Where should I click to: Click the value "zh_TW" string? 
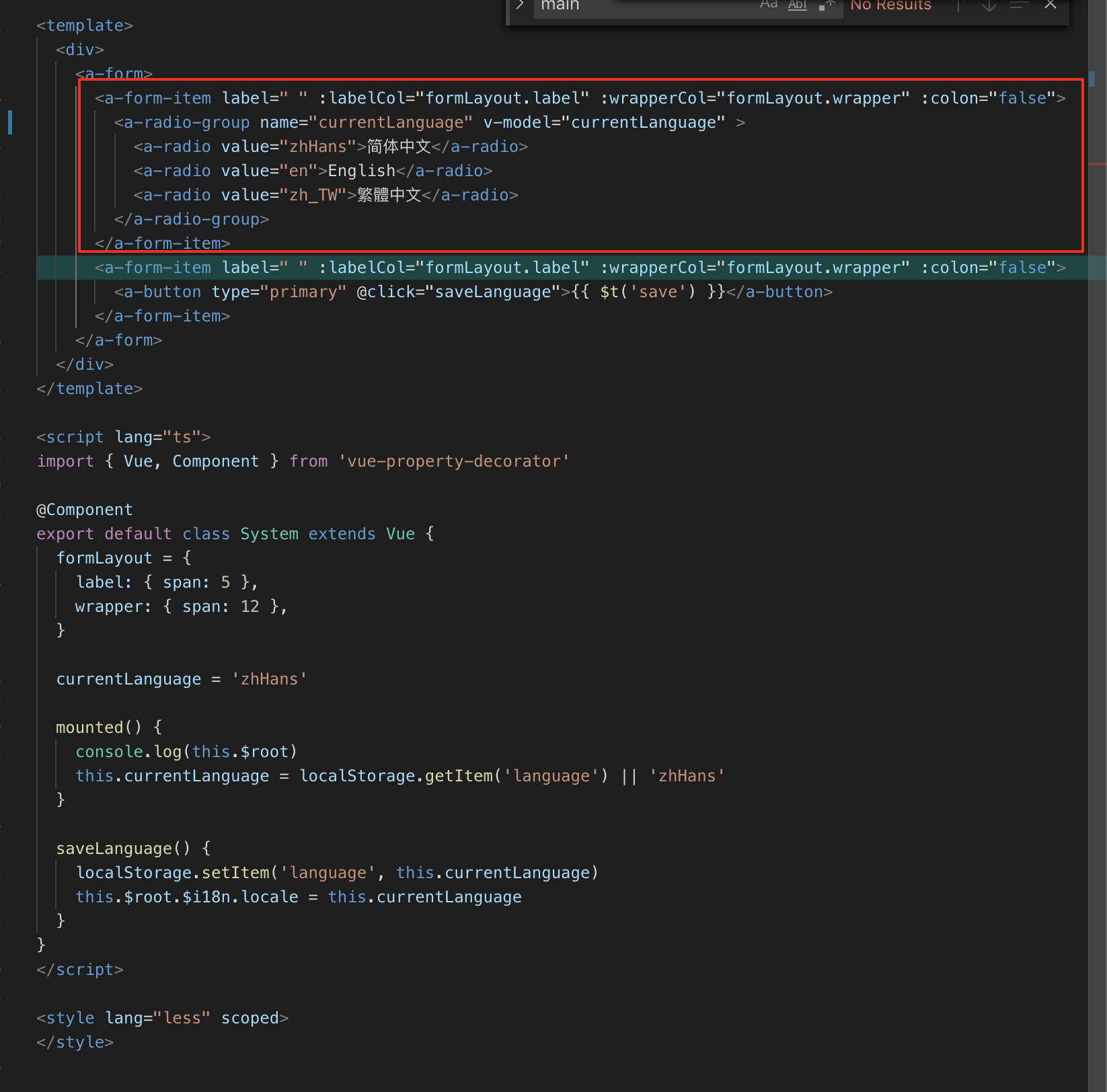coord(318,195)
